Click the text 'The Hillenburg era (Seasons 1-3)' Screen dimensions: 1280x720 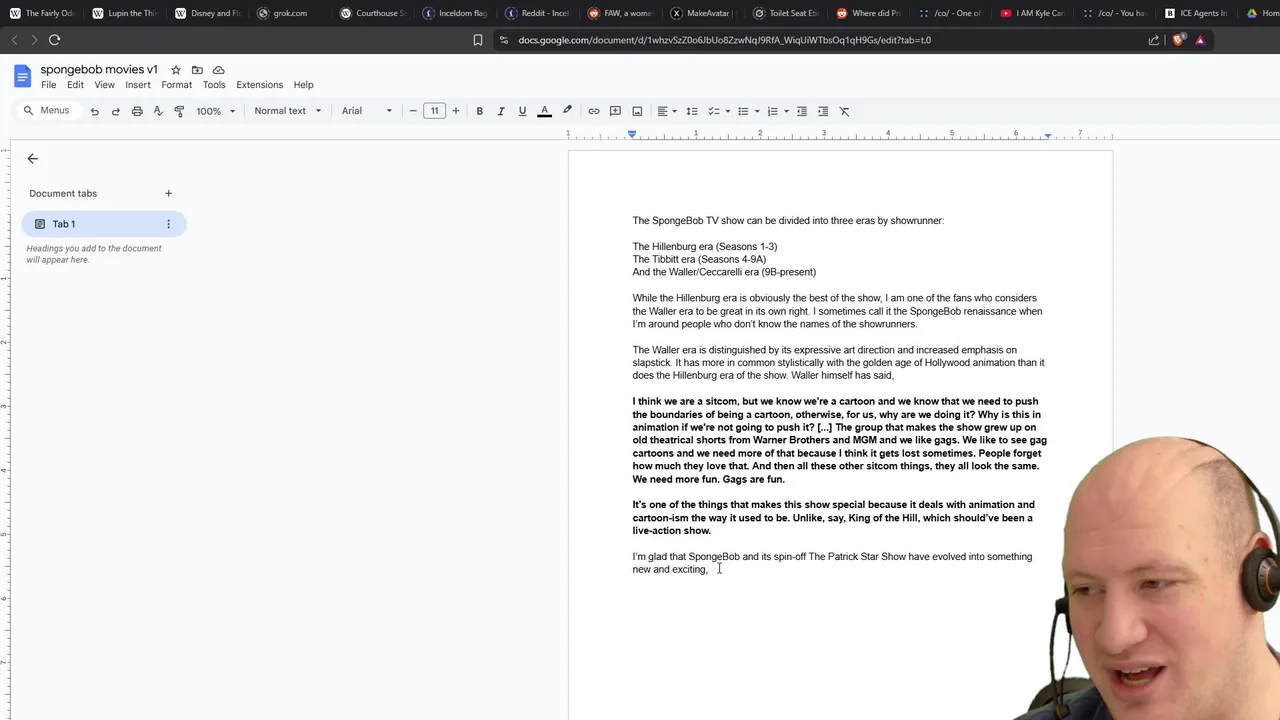[x=704, y=247]
